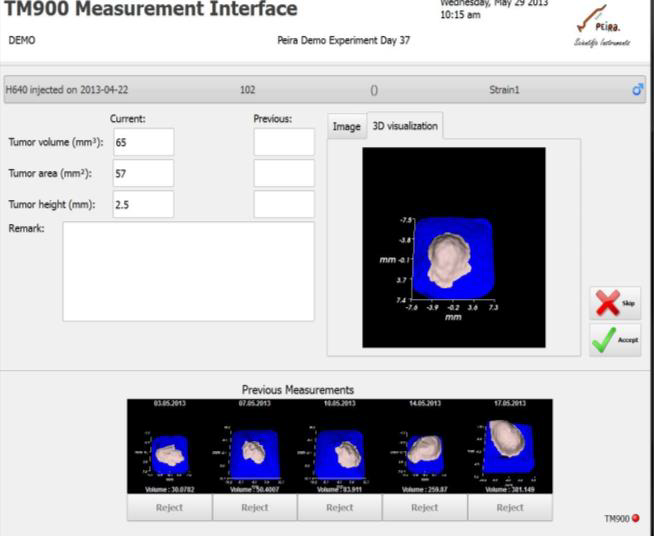Reject the 03.05.2013 measurement
This screenshot has width=654, height=536.
click(169, 507)
